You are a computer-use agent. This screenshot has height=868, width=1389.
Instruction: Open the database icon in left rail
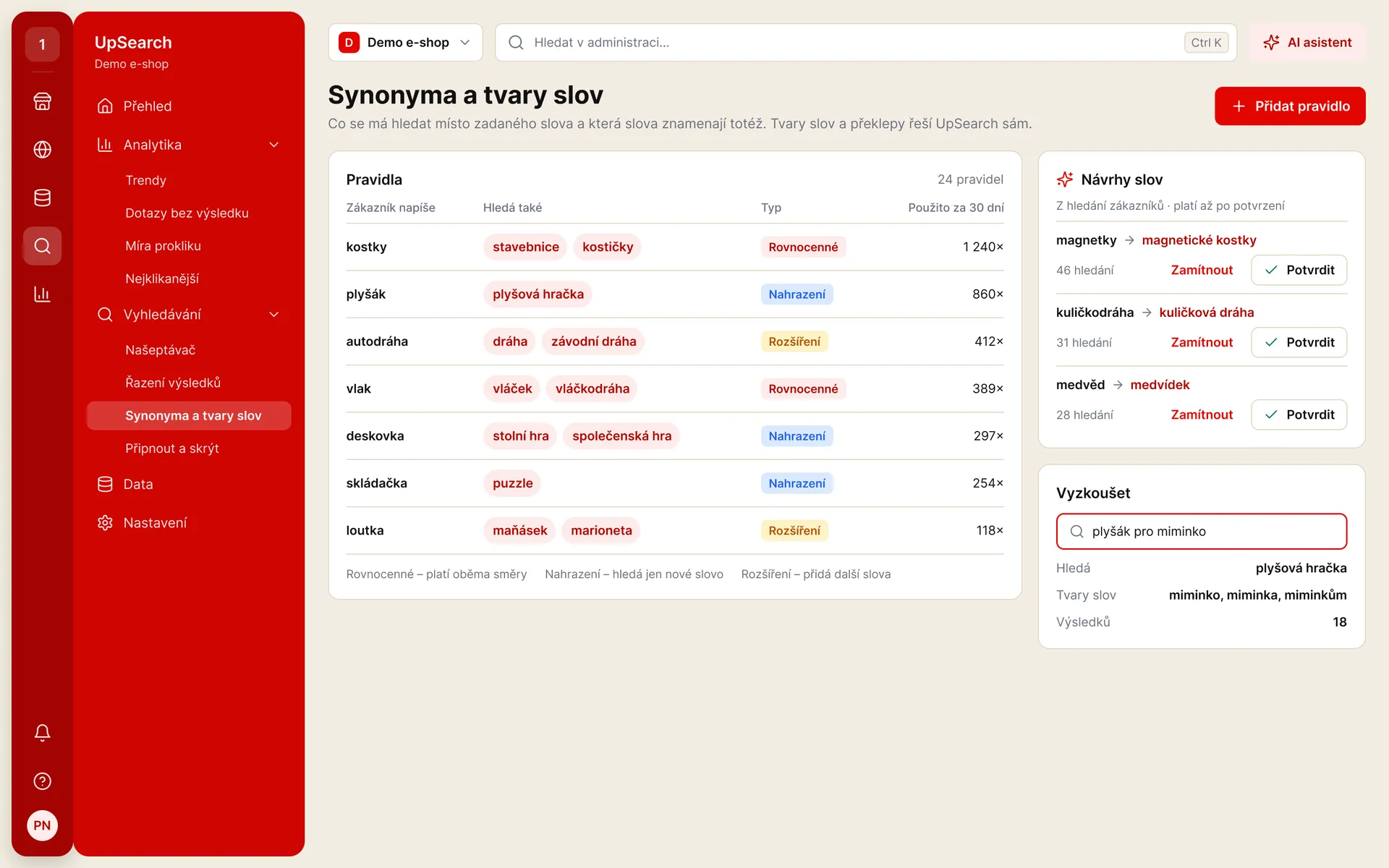point(42,197)
